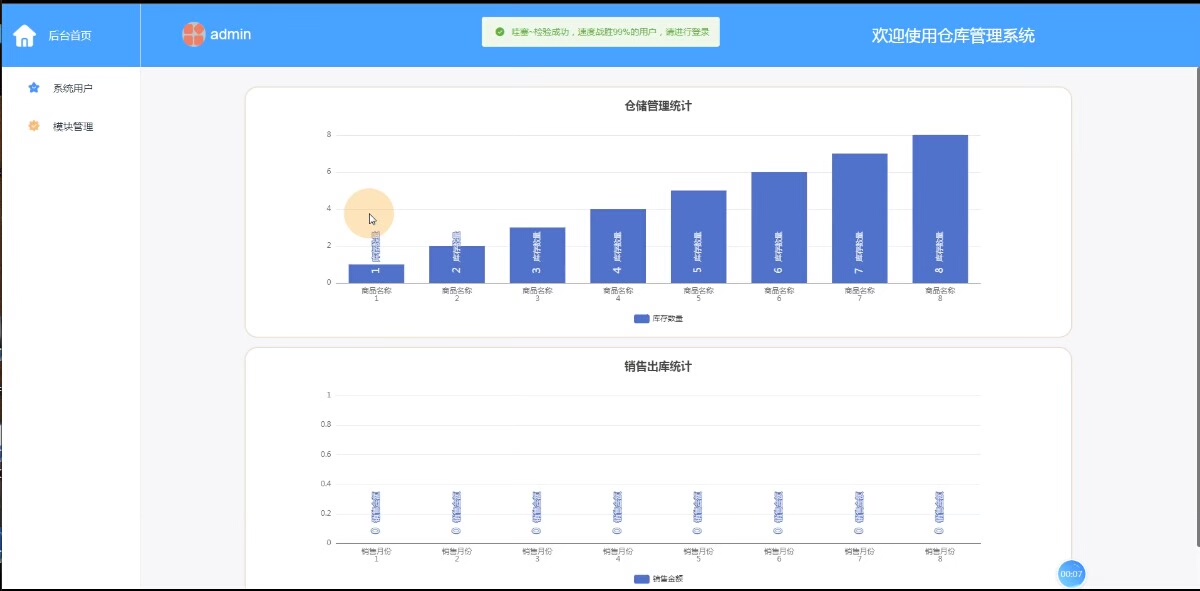This screenshot has height=591, width=1200.
Task: Click the white home icon in header
Action: (25, 36)
